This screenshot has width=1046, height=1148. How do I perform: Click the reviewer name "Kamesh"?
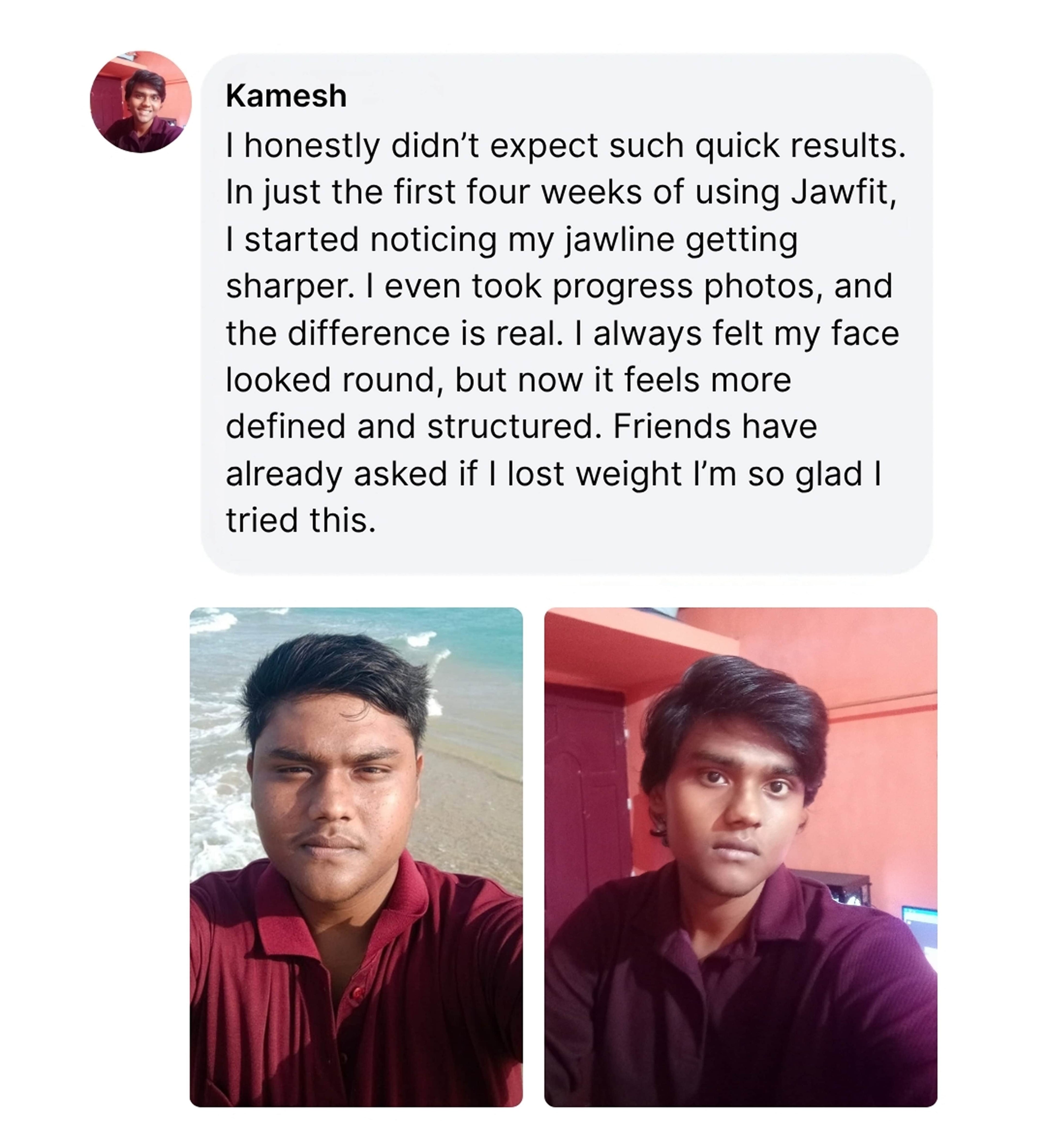point(286,96)
